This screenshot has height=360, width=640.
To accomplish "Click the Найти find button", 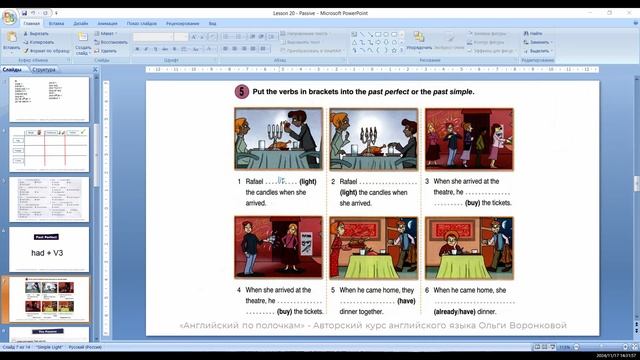I will point(533,33).
